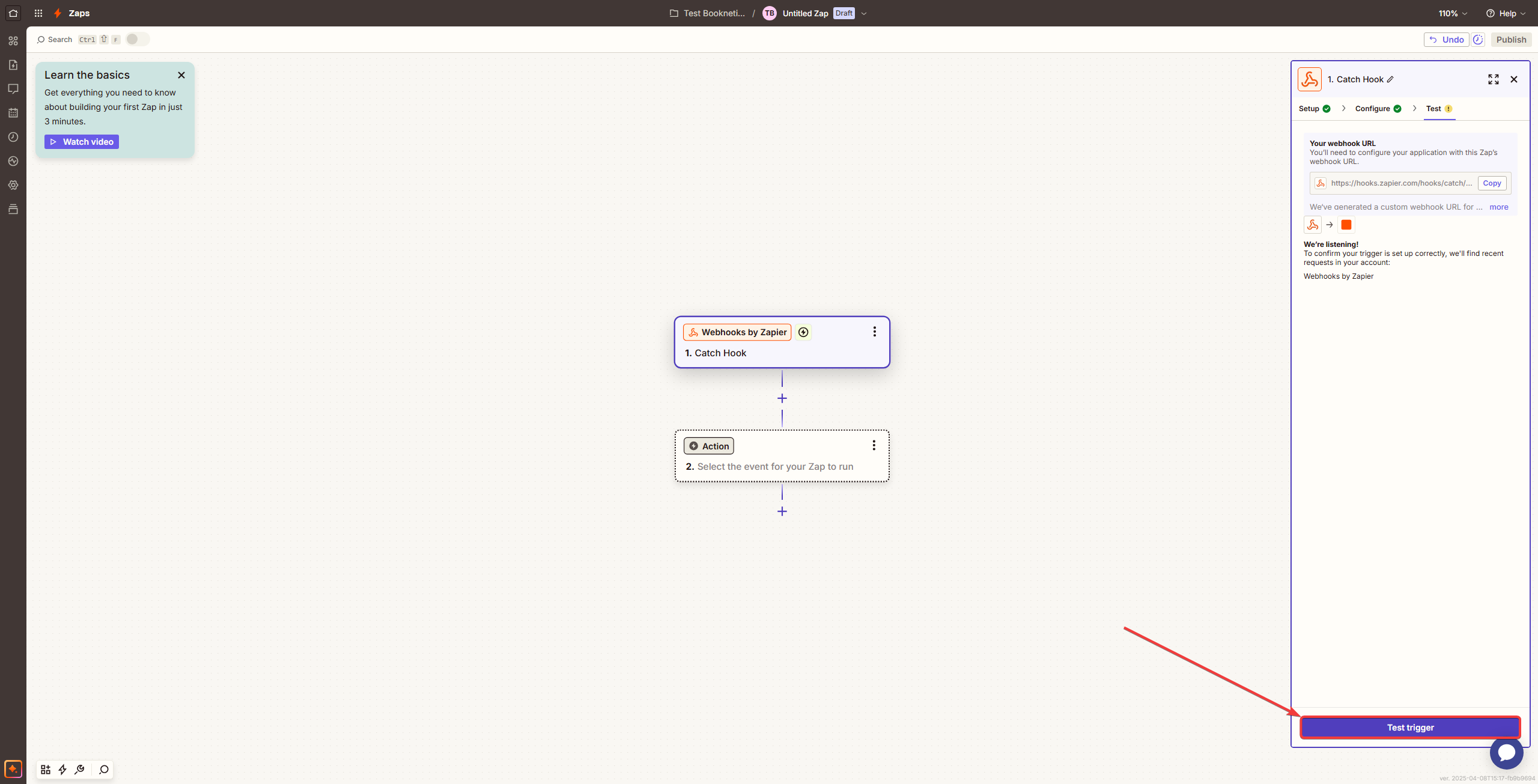Open the Zapier home icon

13,13
